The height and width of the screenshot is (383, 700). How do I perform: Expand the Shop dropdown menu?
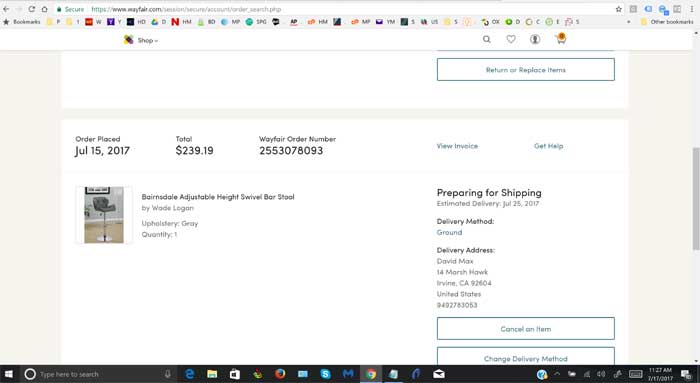click(x=141, y=40)
